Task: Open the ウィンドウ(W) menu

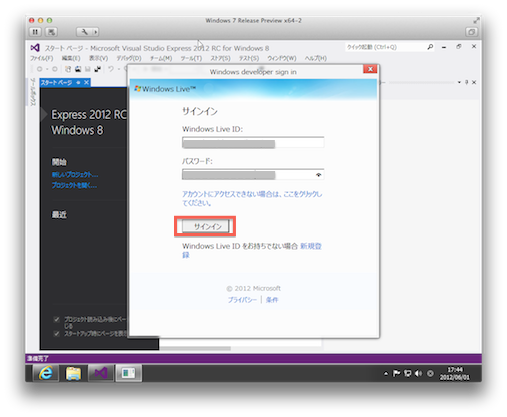Action: (x=282, y=58)
